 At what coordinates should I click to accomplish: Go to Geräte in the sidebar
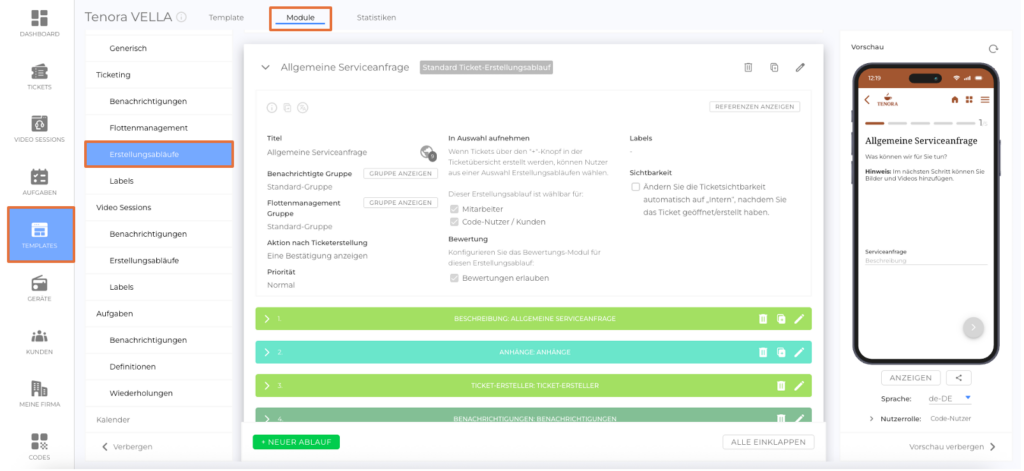coord(39,287)
